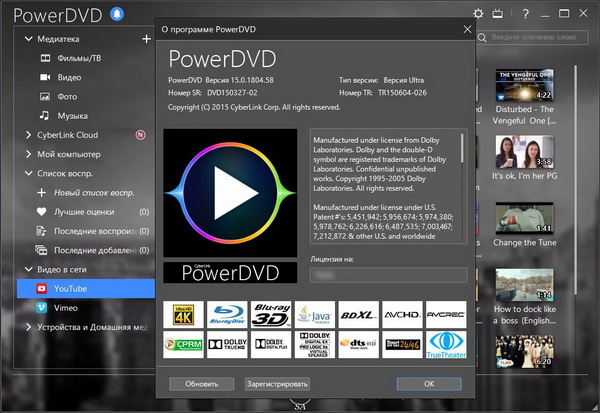
Task: Click the AVCHD logo
Action: click(x=403, y=315)
